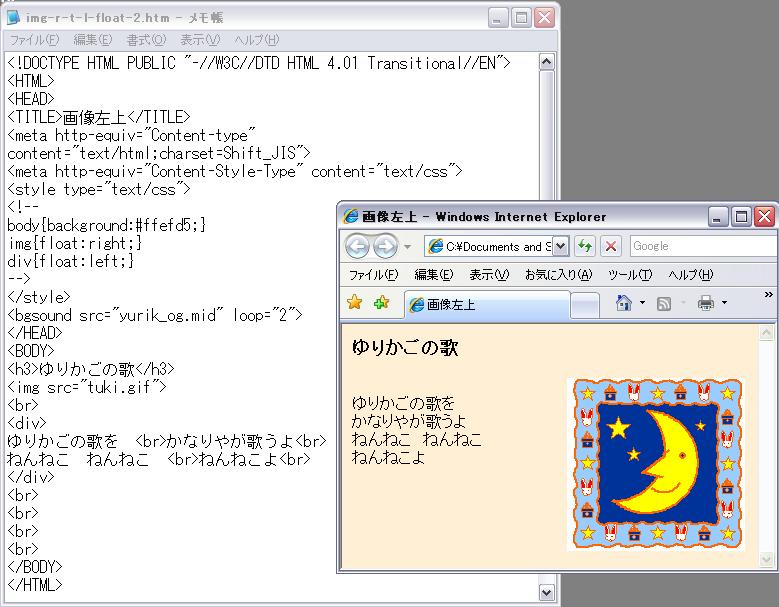Screen dimensions: 779x607
Task: Open the ヘルプ(H) menu in Internet Explorer
Action: click(x=691, y=275)
